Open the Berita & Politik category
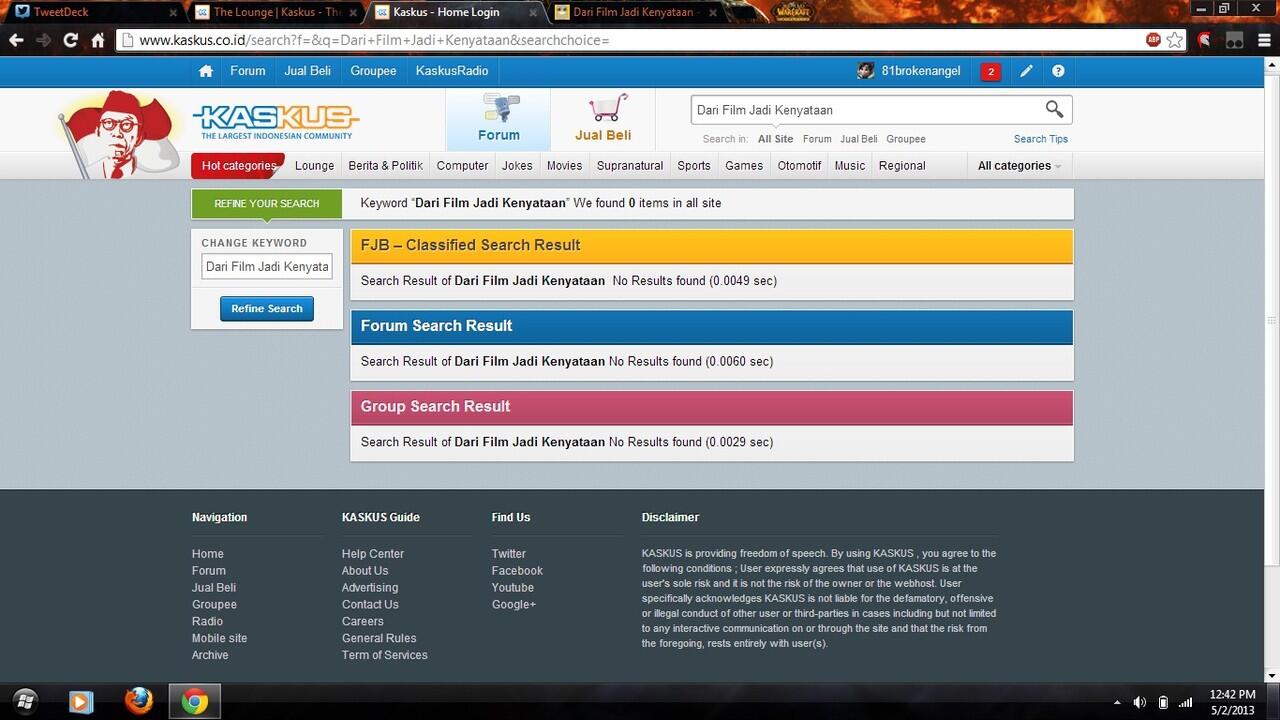 click(385, 166)
